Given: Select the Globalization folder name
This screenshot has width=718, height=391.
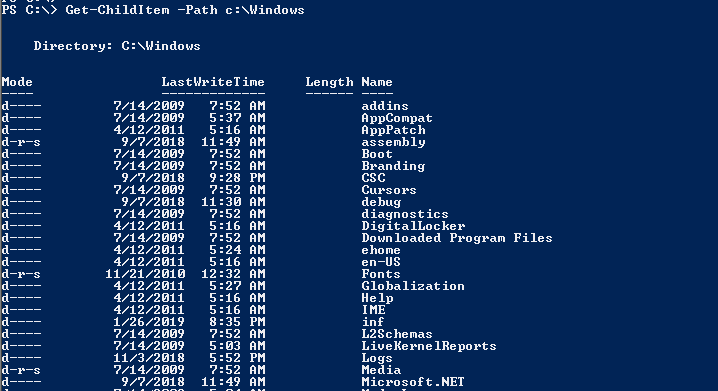Looking at the screenshot, I should point(413,286).
